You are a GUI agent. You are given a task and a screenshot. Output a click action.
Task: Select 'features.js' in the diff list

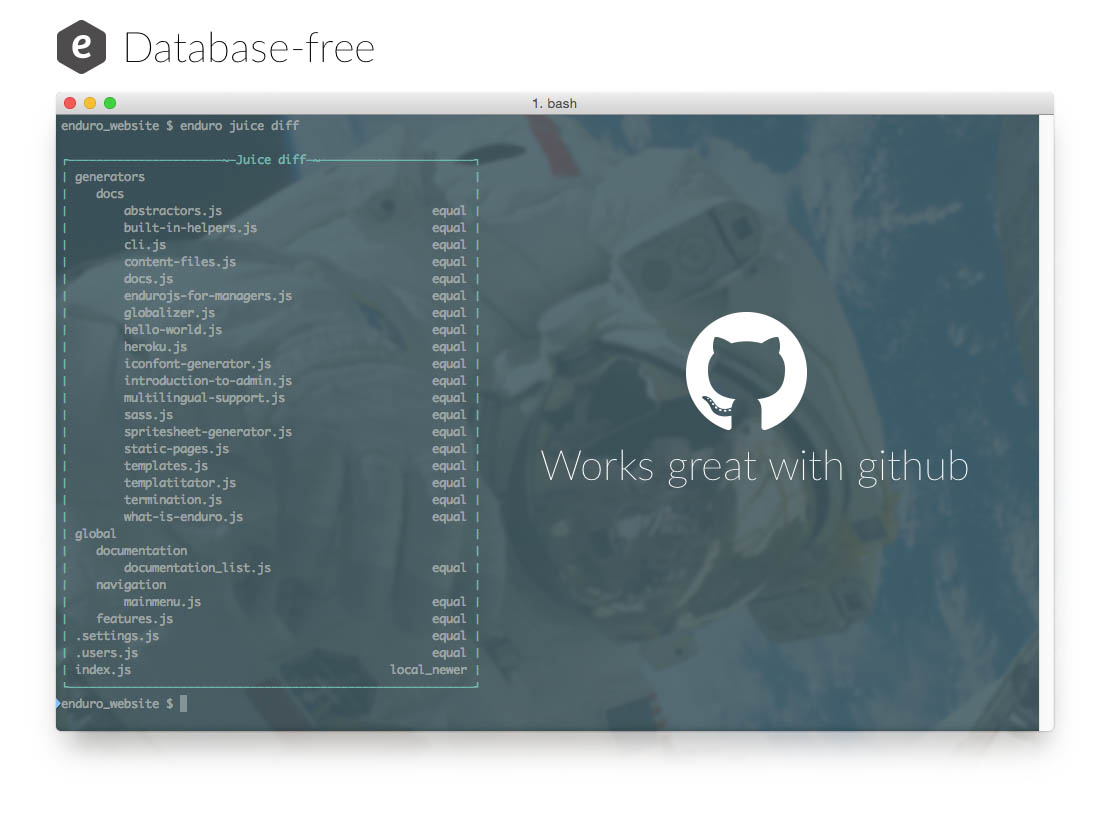(x=135, y=619)
